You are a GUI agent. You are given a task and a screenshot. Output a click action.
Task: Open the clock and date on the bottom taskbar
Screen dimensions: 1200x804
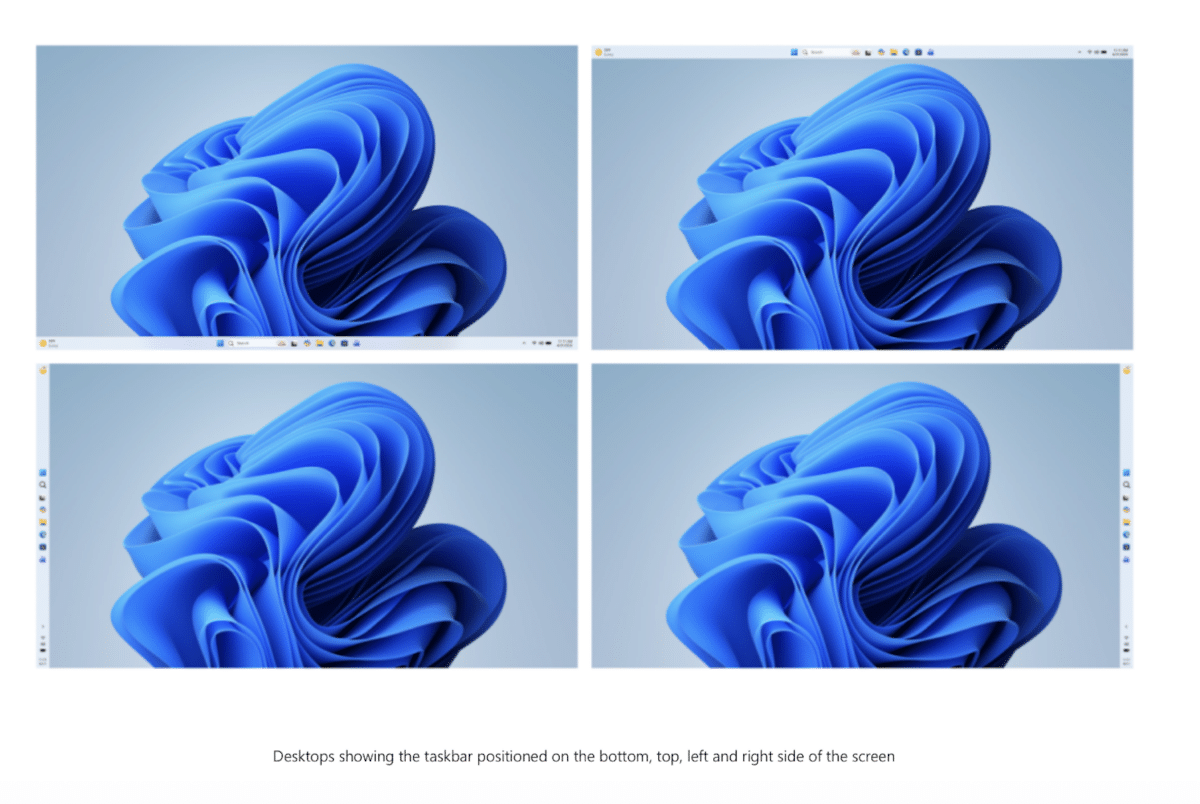[x=565, y=343]
